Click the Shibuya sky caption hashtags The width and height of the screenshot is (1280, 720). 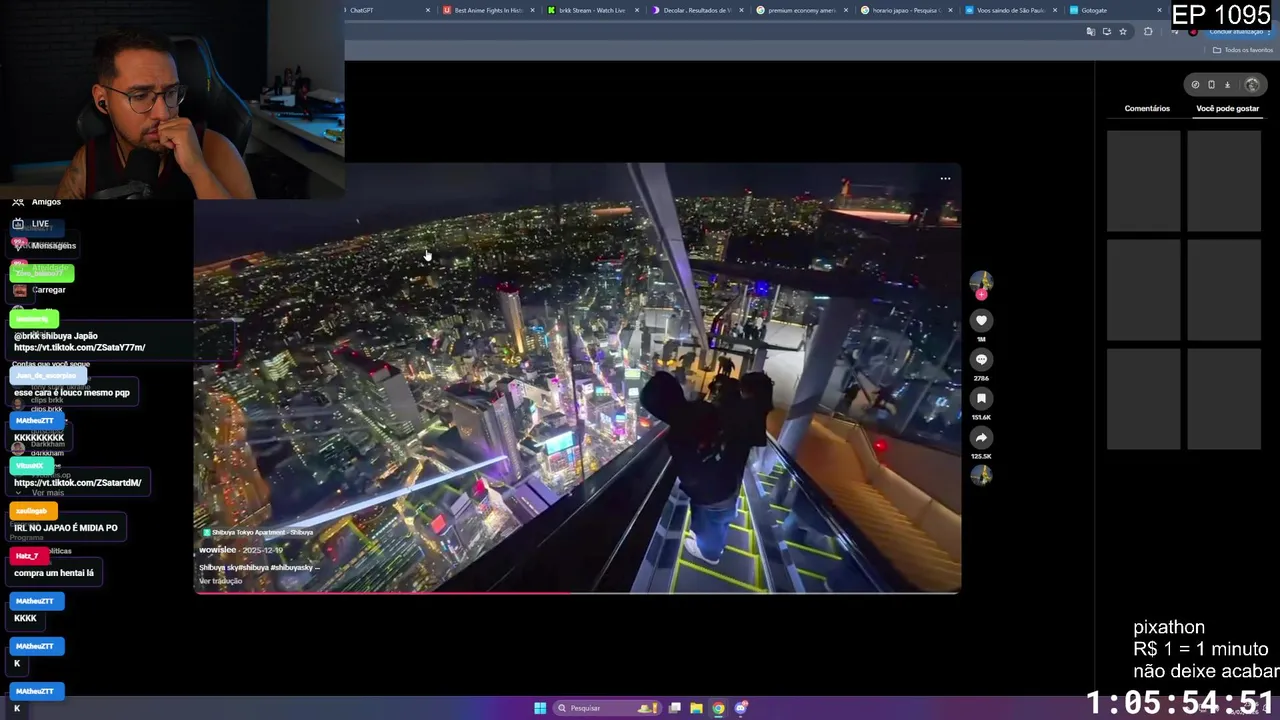[x=259, y=567]
